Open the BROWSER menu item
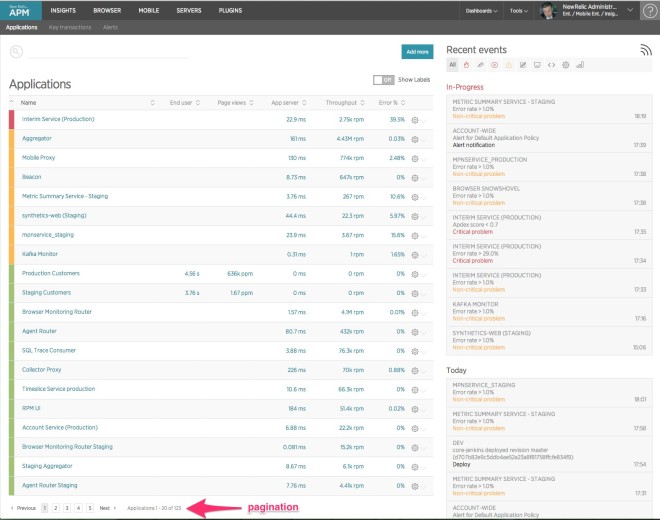 tap(107, 11)
